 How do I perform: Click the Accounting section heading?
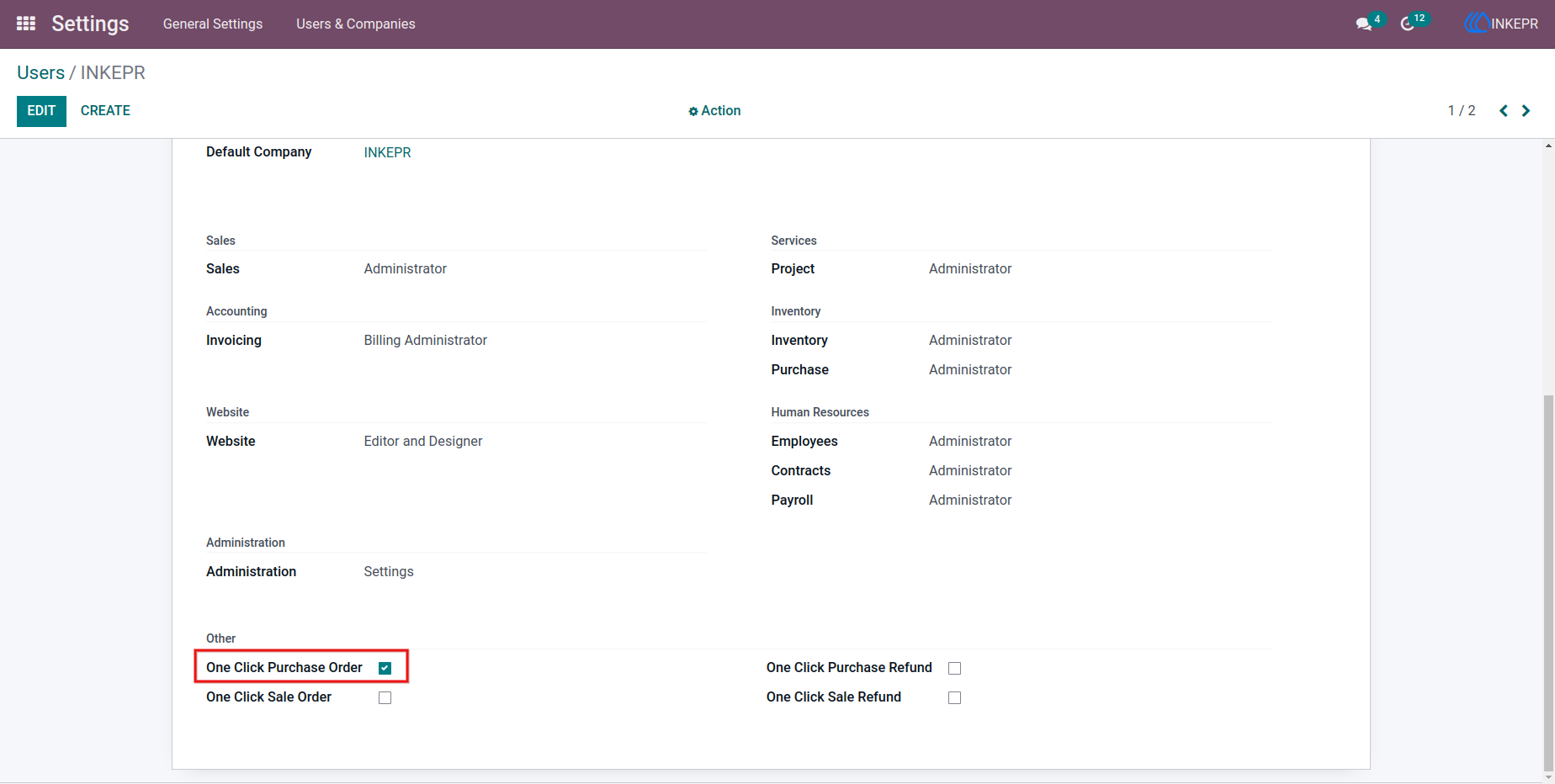[x=236, y=311]
